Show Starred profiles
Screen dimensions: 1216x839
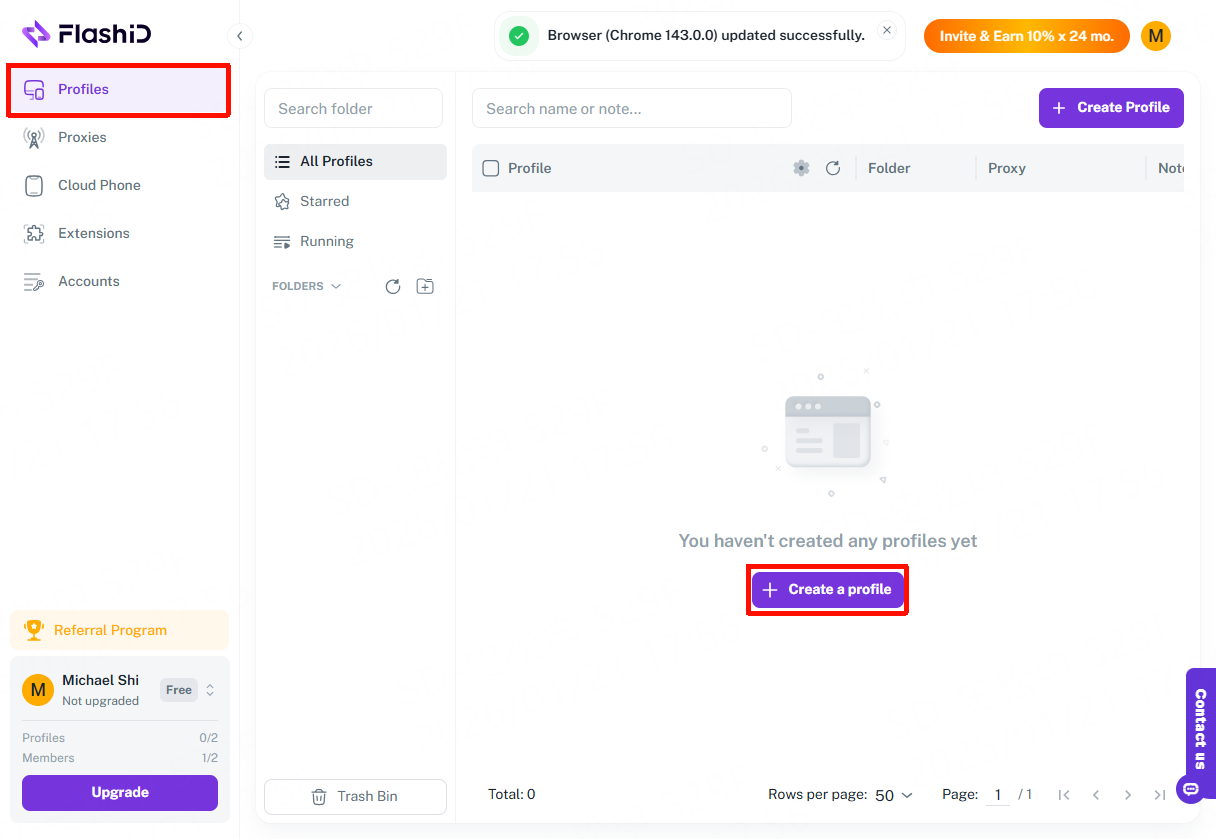[324, 201]
